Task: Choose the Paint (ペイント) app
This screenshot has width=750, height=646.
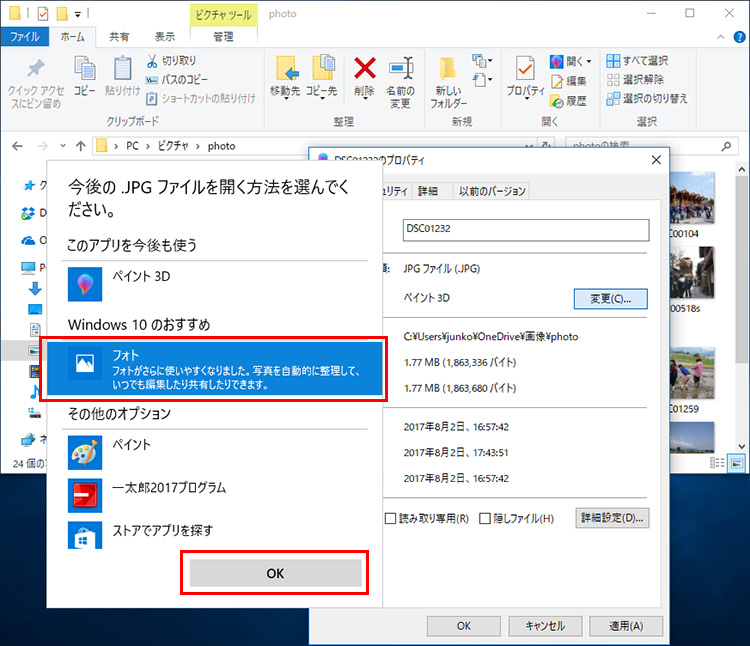Action: tap(215, 452)
